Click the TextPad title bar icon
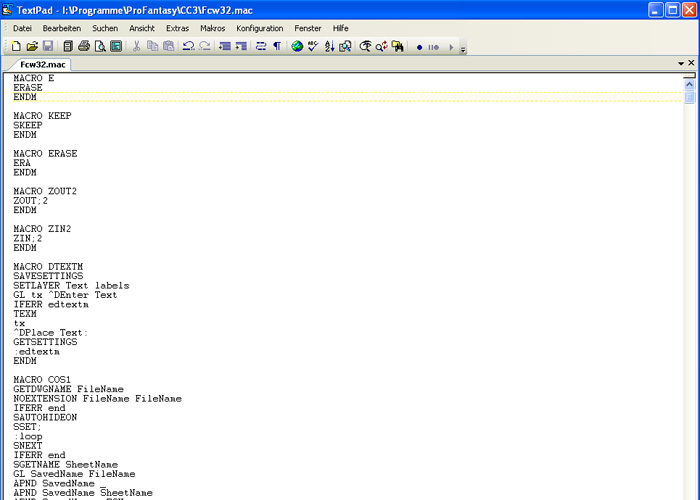700x500 pixels. click(x=8, y=9)
